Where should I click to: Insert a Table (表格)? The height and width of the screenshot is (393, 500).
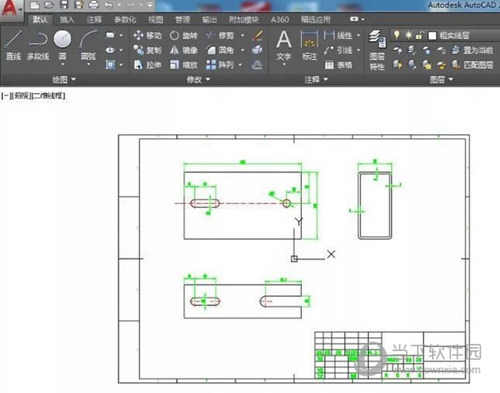[x=338, y=65]
